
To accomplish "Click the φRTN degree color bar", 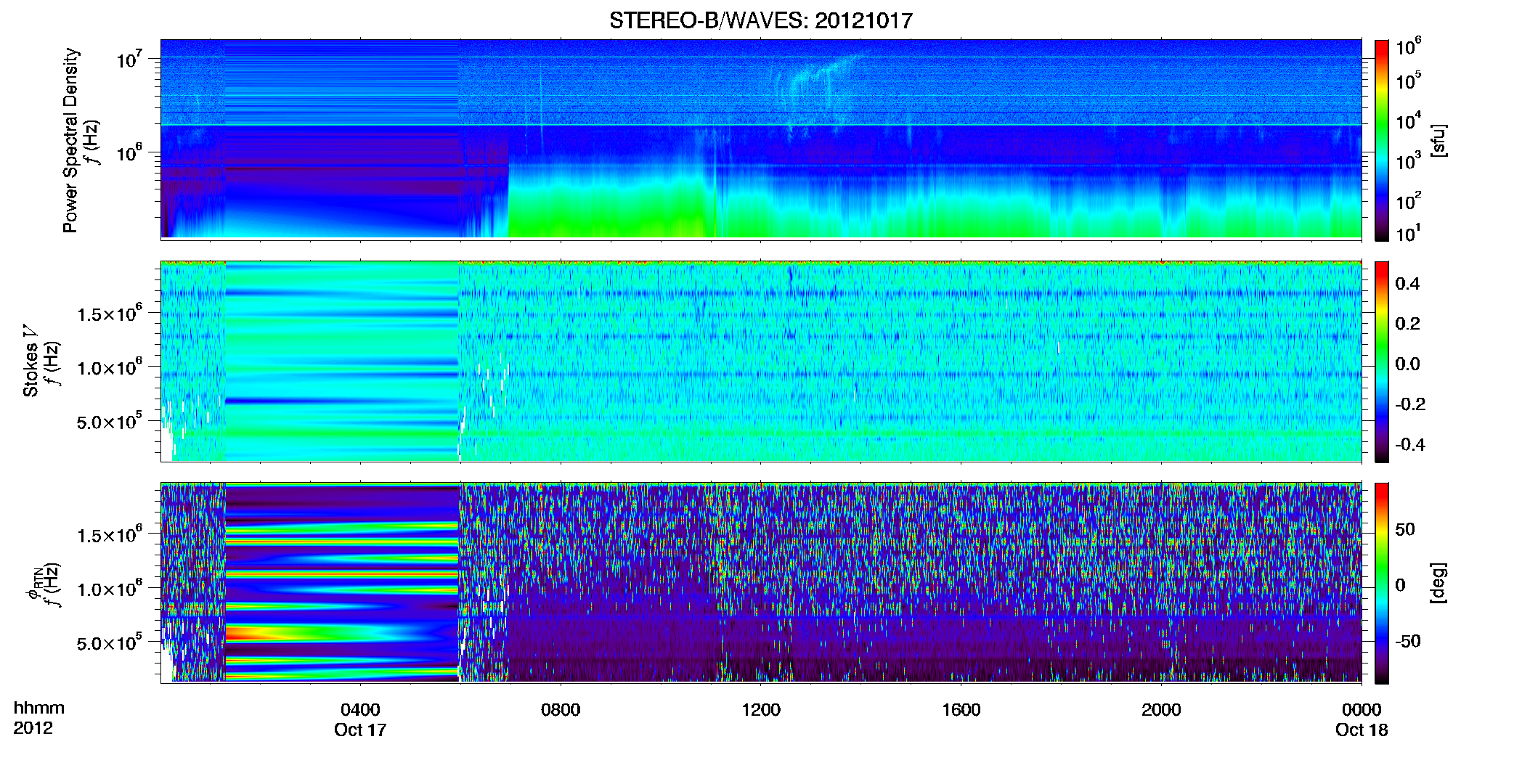I will [1382, 583].
